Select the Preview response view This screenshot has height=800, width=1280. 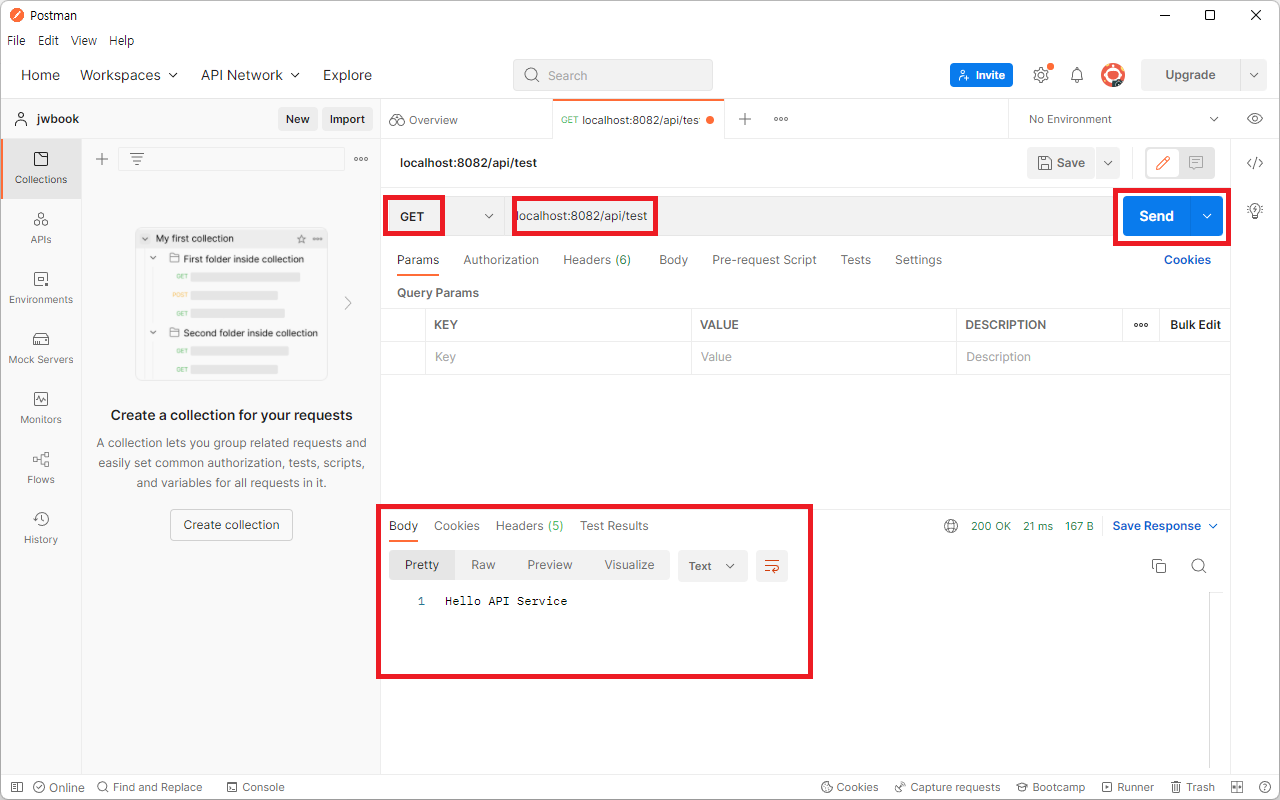(550, 565)
